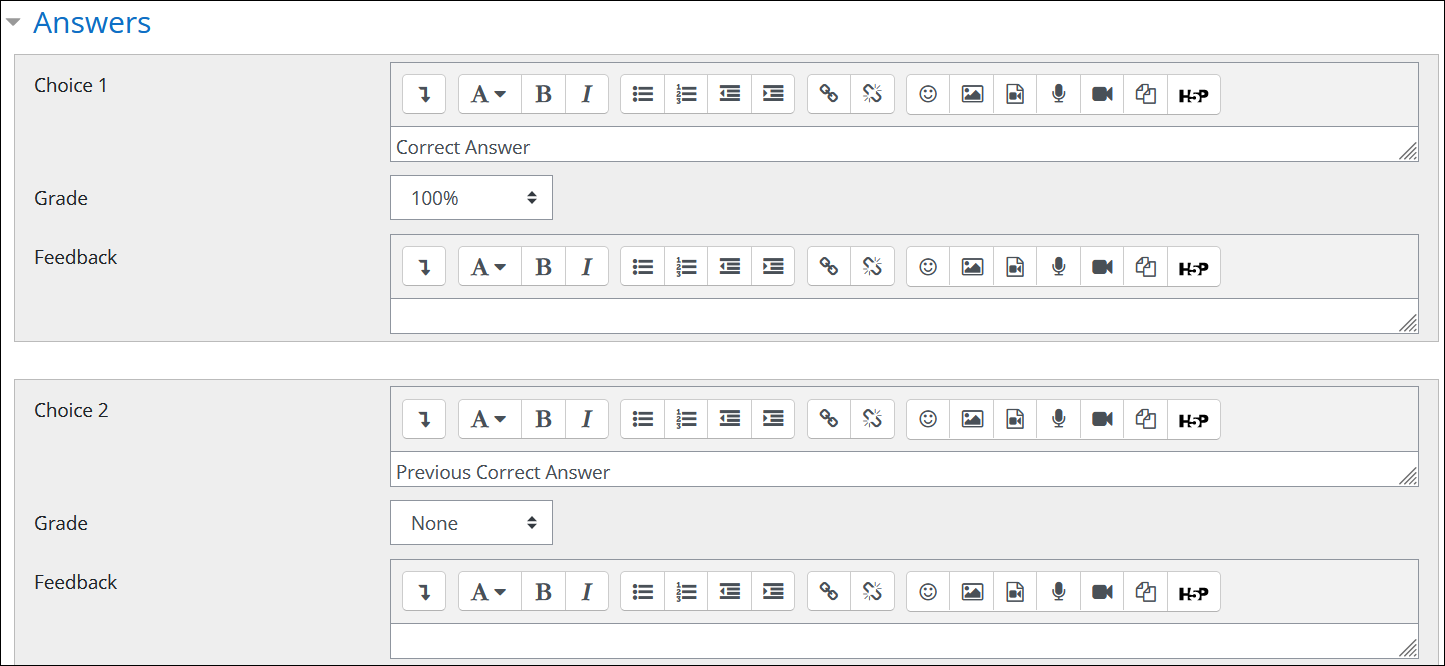
Task: Apply bold in Choice 1 Feedback editor
Action: pyautogui.click(x=543, y=267)
